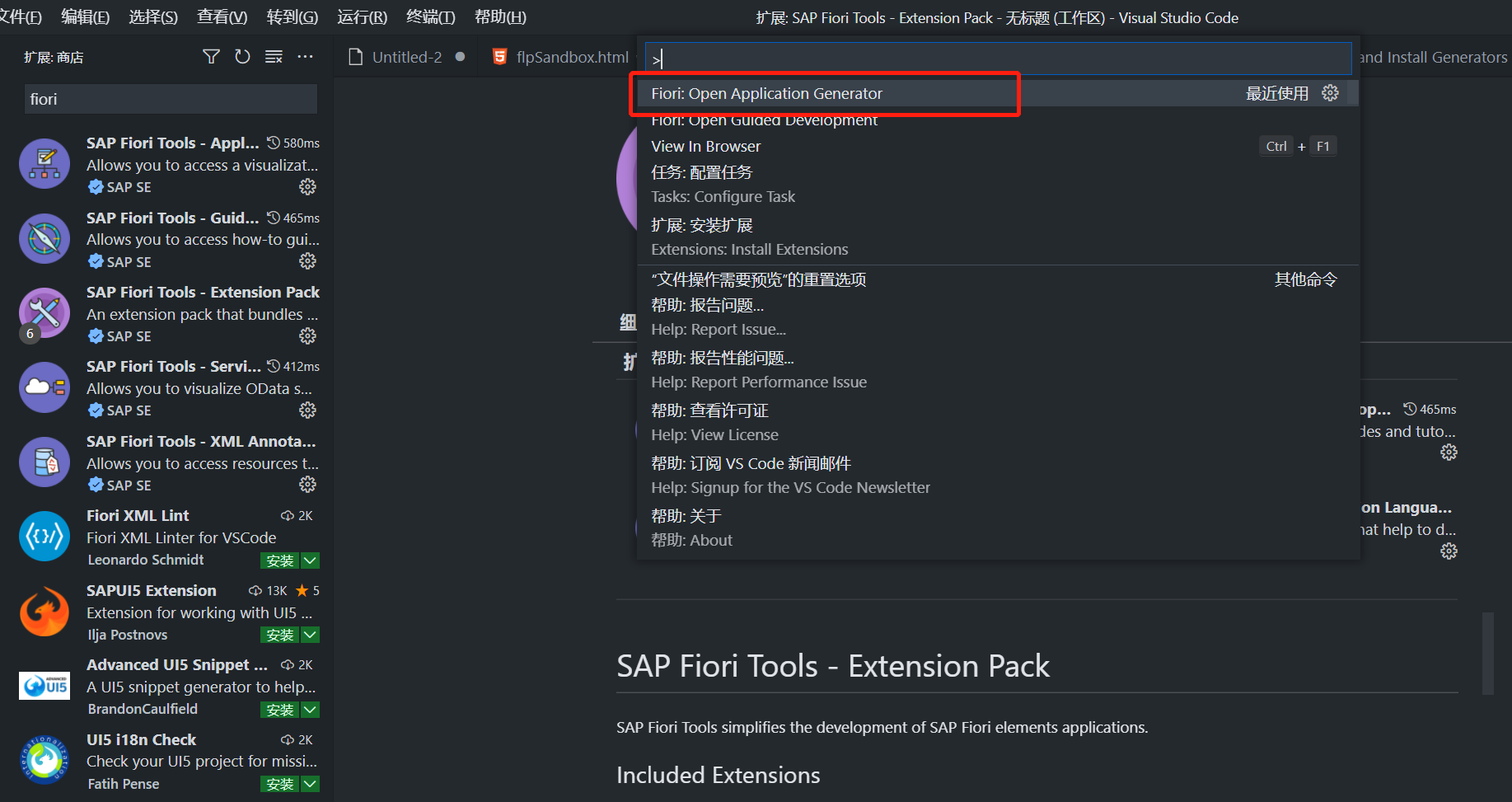1512x802 pixels.
Task: Click the SAPUI5 Extension phoenix icon
Action: [44, 612]
